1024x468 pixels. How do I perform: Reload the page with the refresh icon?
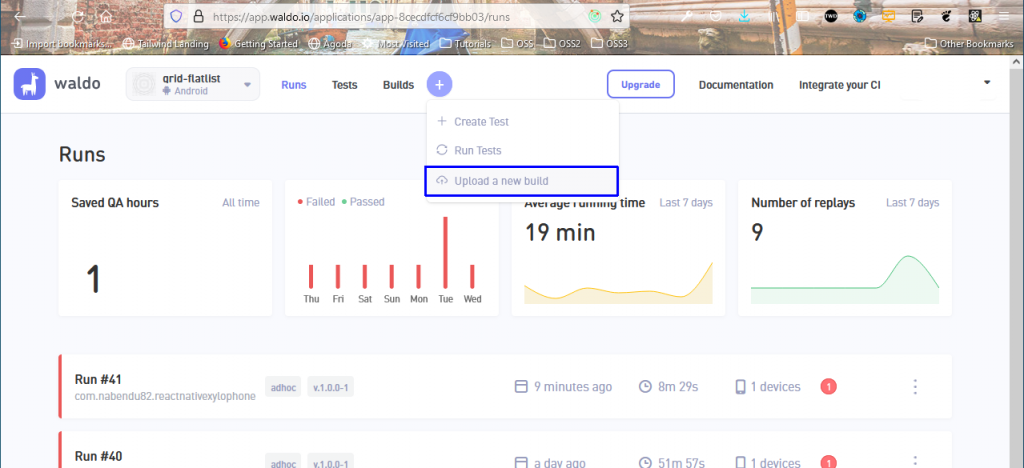(78, 17)
